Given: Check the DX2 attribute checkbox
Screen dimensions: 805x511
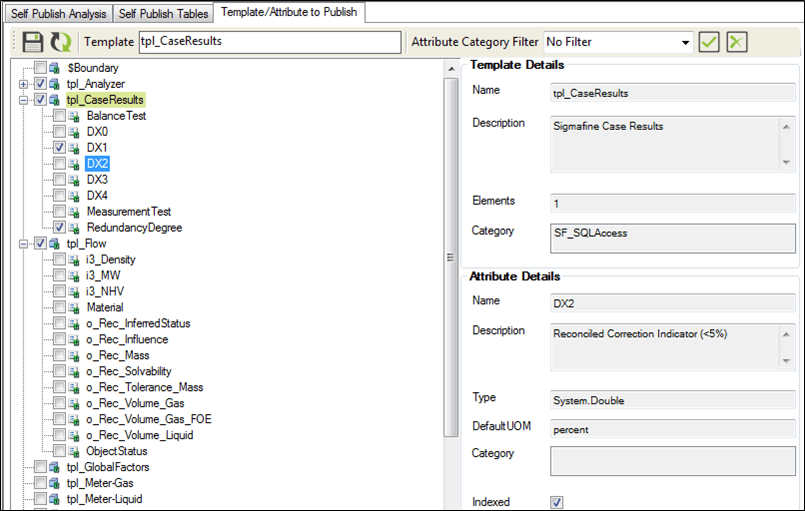Looking at the screenshot, I should click(x=60, y=163).
